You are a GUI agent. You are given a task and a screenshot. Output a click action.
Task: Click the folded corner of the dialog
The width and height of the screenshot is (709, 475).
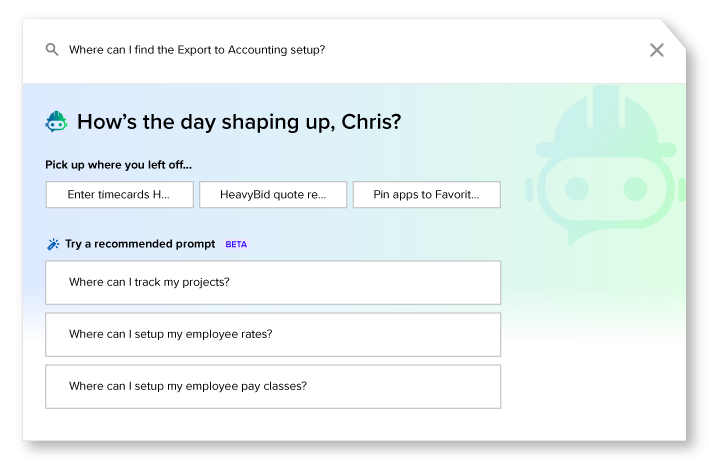673,33
